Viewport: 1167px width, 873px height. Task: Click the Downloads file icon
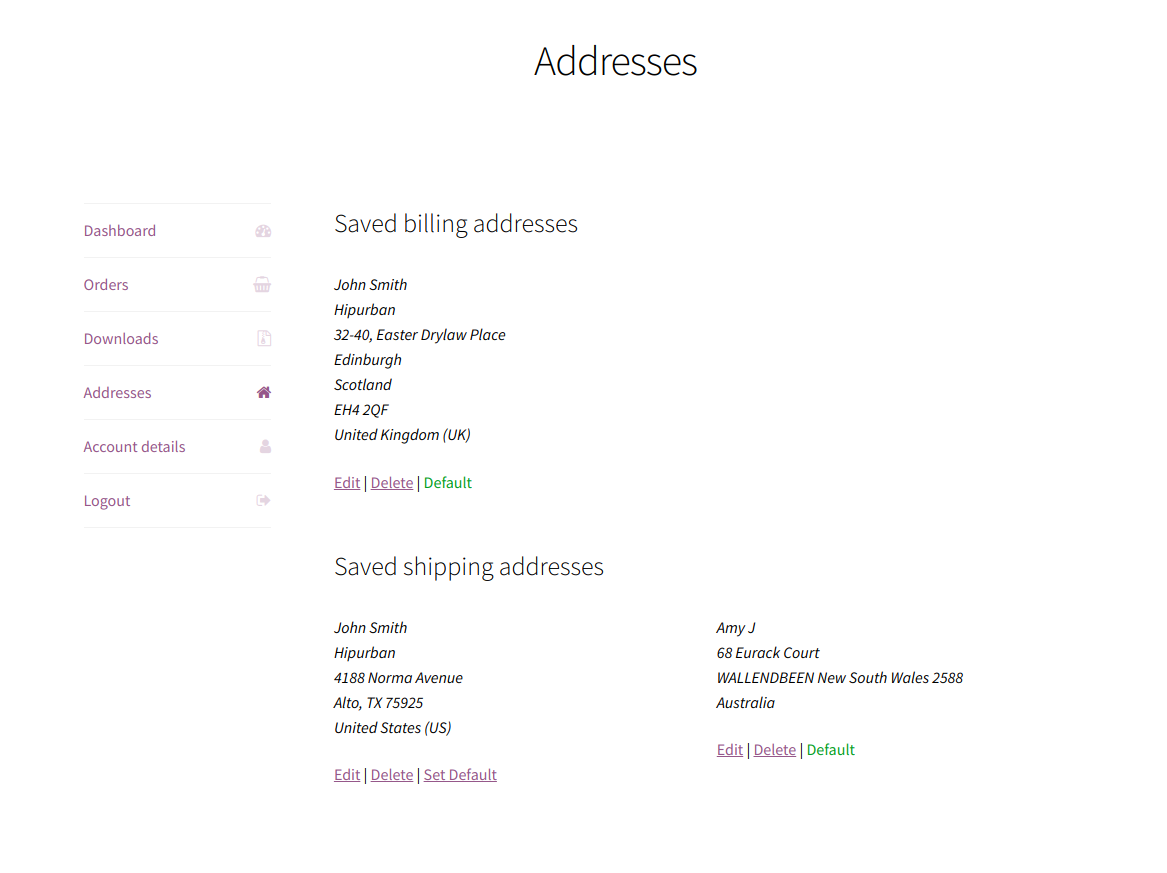(262, 338)
